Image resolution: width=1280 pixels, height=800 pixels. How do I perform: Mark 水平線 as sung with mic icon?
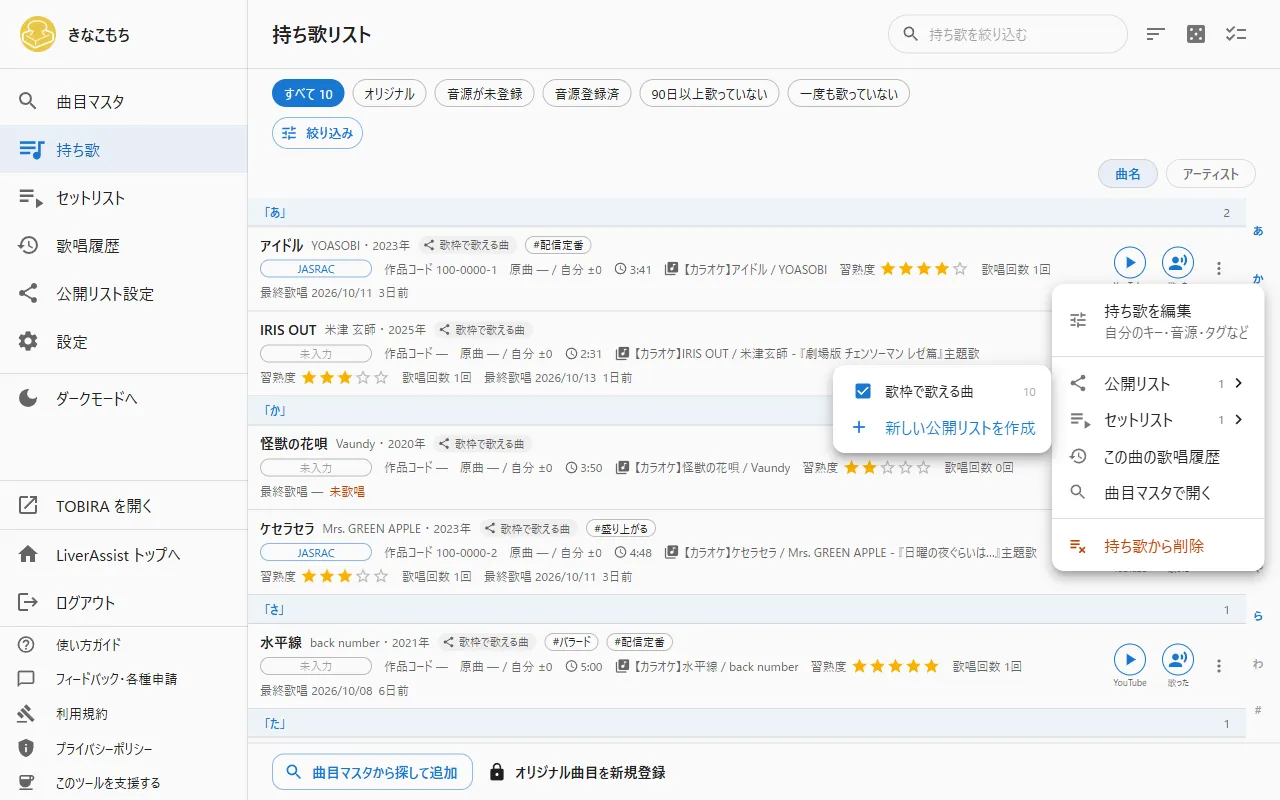(1178, 660)
